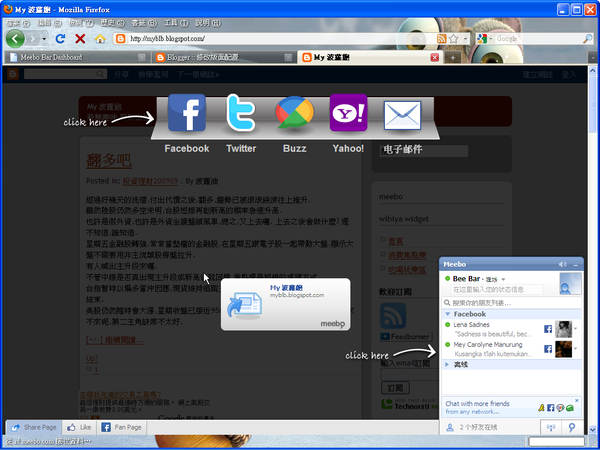
Task: Click the address bar URL field
Action: coord(281,39)
